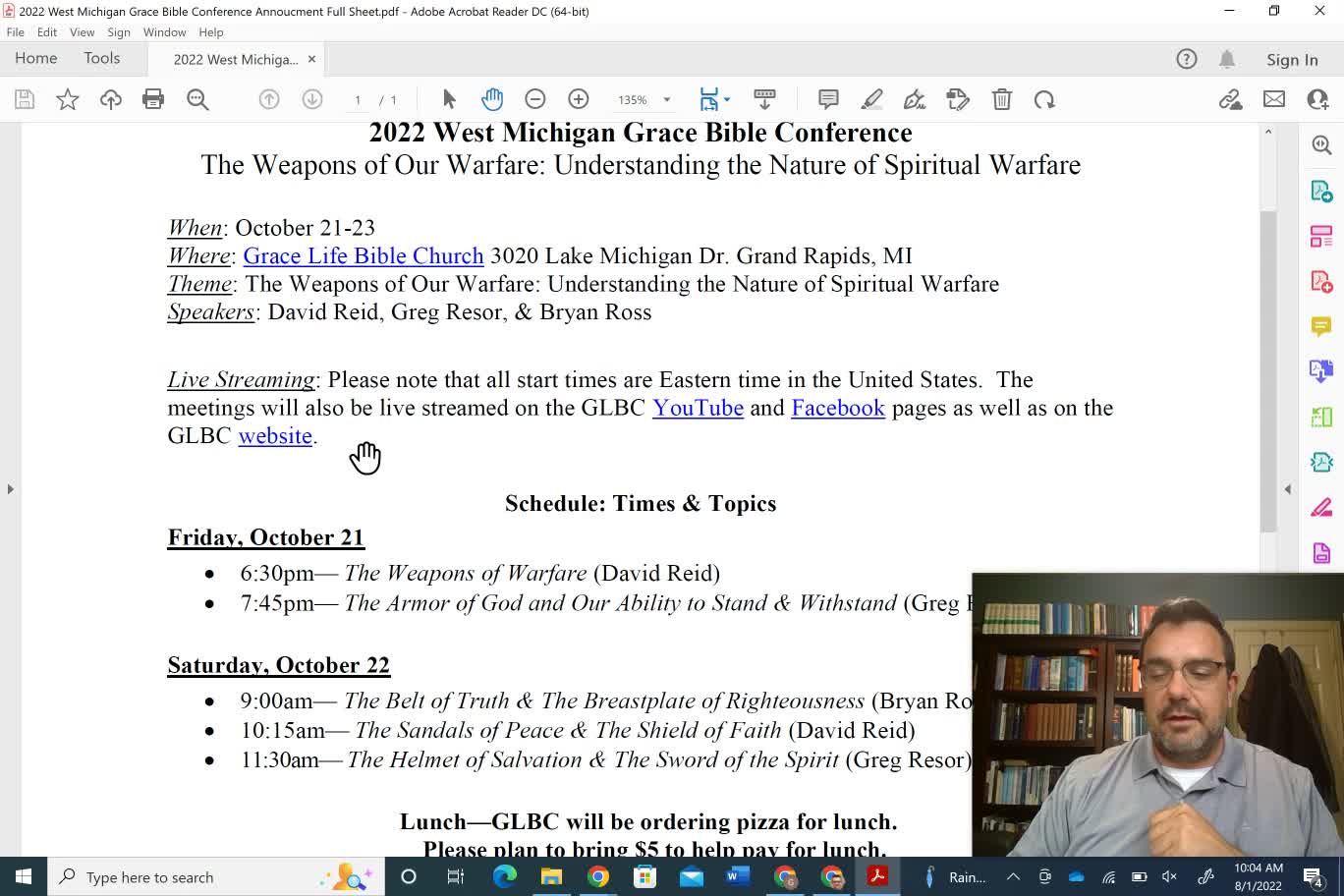
Task: Open the Grace Life Bible Church link
Action: (364, 255)
